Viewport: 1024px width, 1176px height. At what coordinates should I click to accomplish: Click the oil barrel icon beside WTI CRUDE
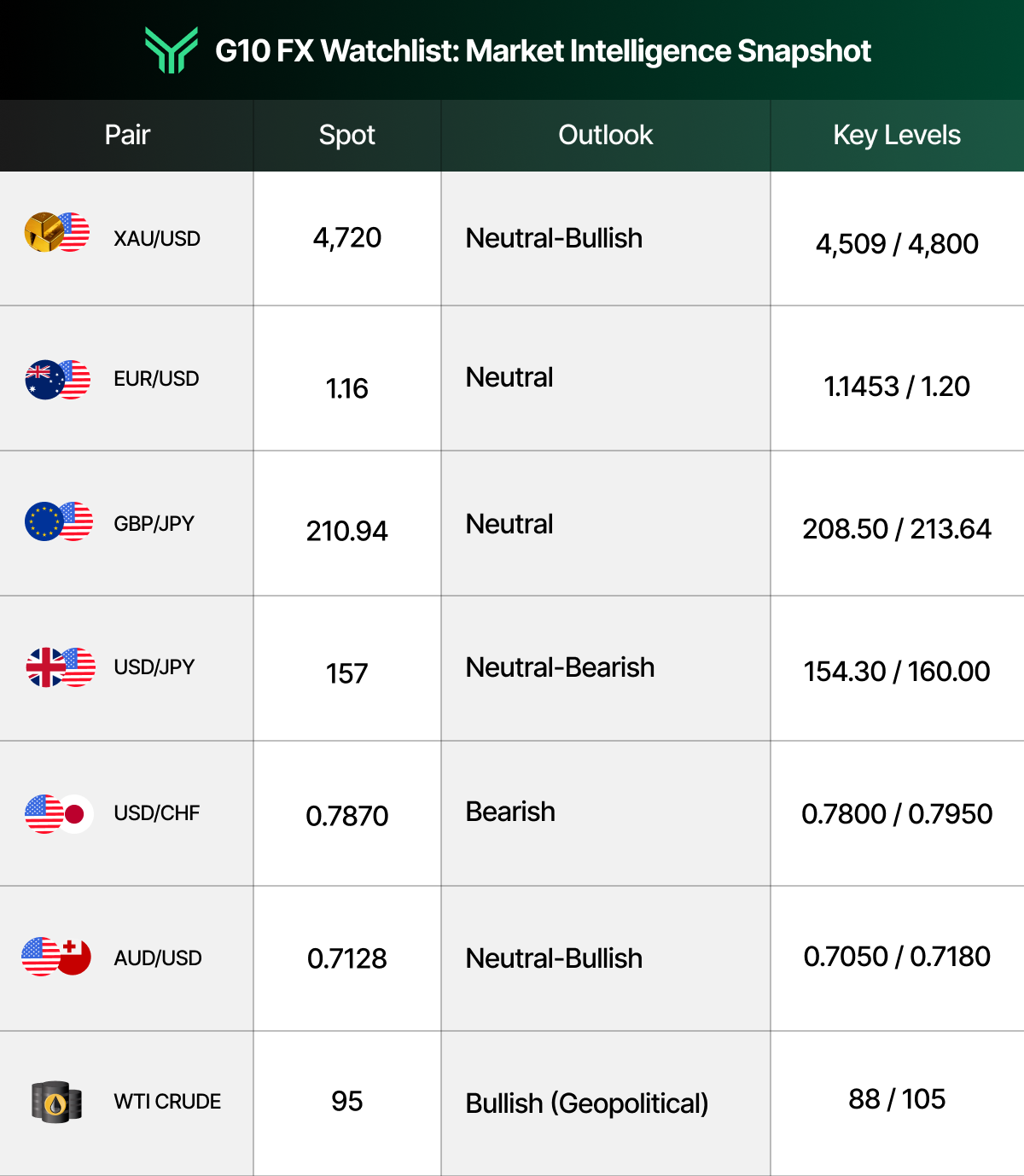click(56, 1102)
